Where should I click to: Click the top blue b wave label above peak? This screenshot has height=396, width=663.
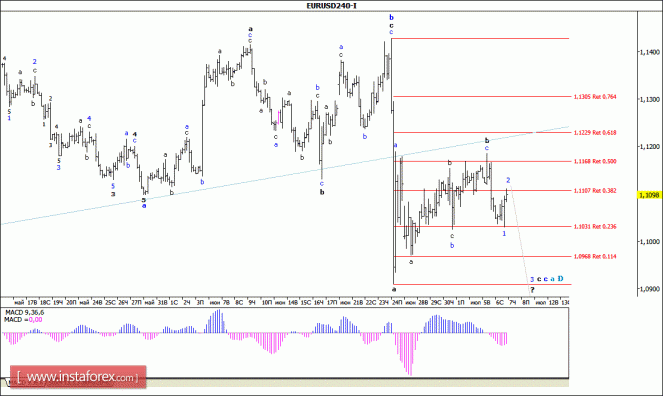coord(391,17)
